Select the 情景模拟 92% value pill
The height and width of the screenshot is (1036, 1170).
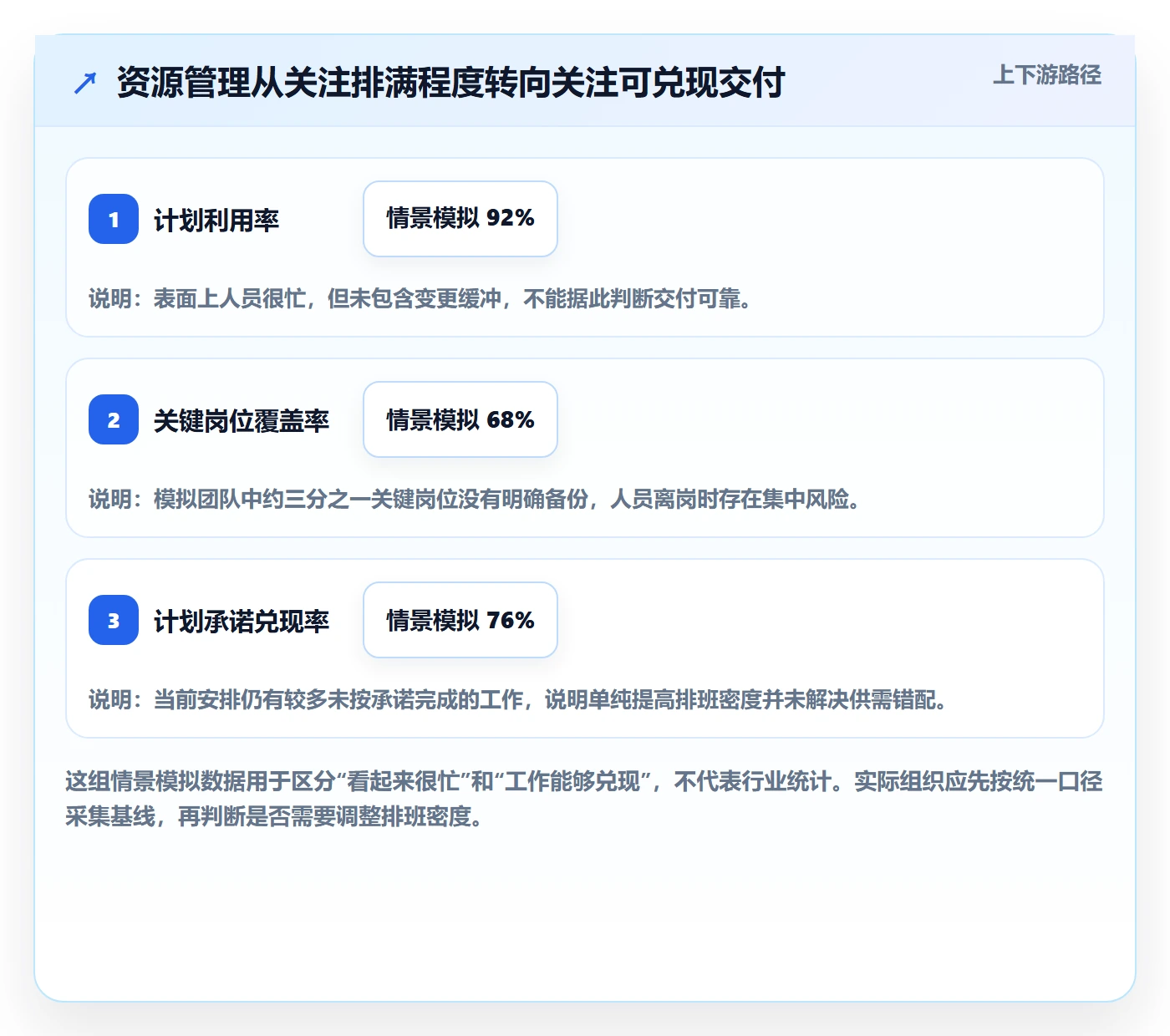pos(460,219)
